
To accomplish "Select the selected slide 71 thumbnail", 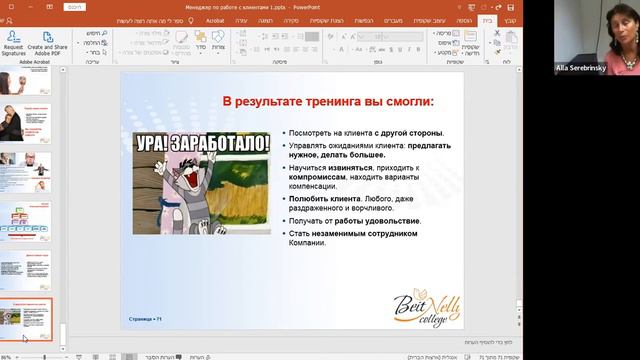I will (x=26, y=320).
